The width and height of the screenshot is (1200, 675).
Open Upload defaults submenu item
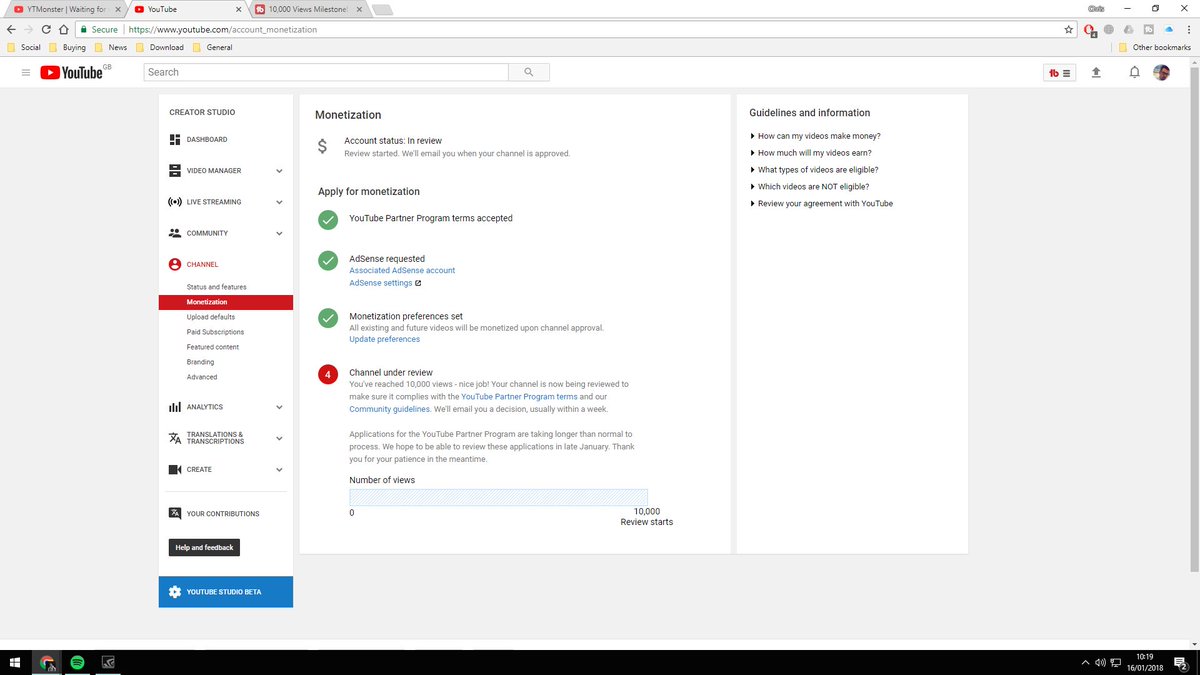click(211, 317)
